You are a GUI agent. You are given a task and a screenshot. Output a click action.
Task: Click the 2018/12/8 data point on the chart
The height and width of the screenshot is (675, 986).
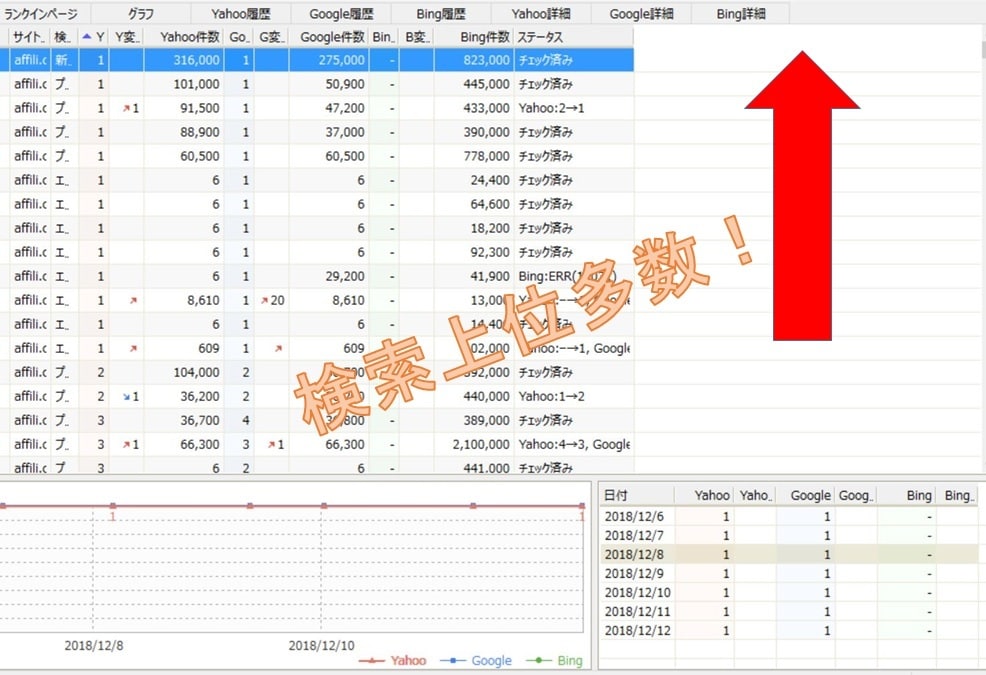point(113,506)
